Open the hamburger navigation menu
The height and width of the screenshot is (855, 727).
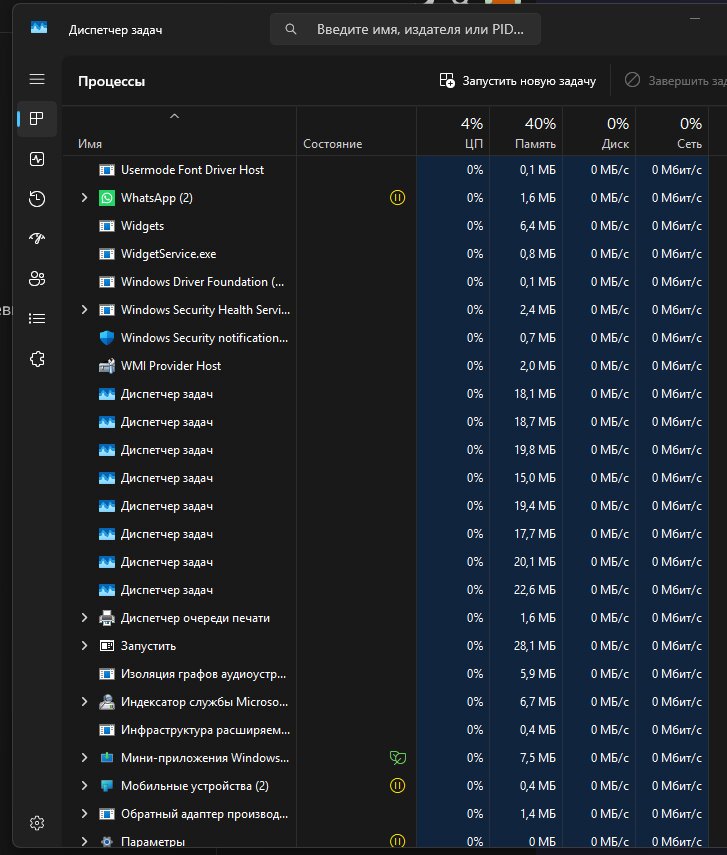(x=37, y=79)
